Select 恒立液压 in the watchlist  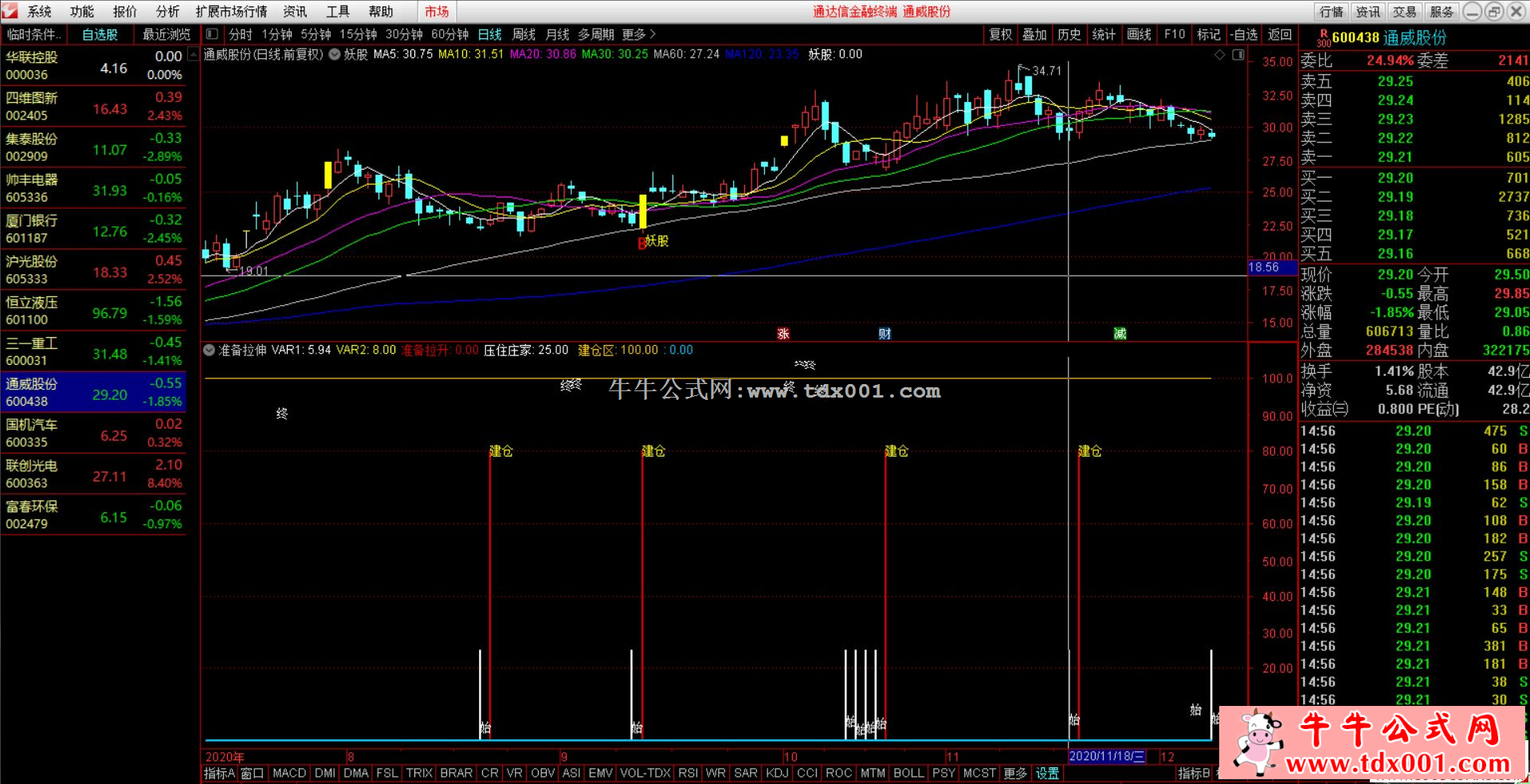point(93,311)
